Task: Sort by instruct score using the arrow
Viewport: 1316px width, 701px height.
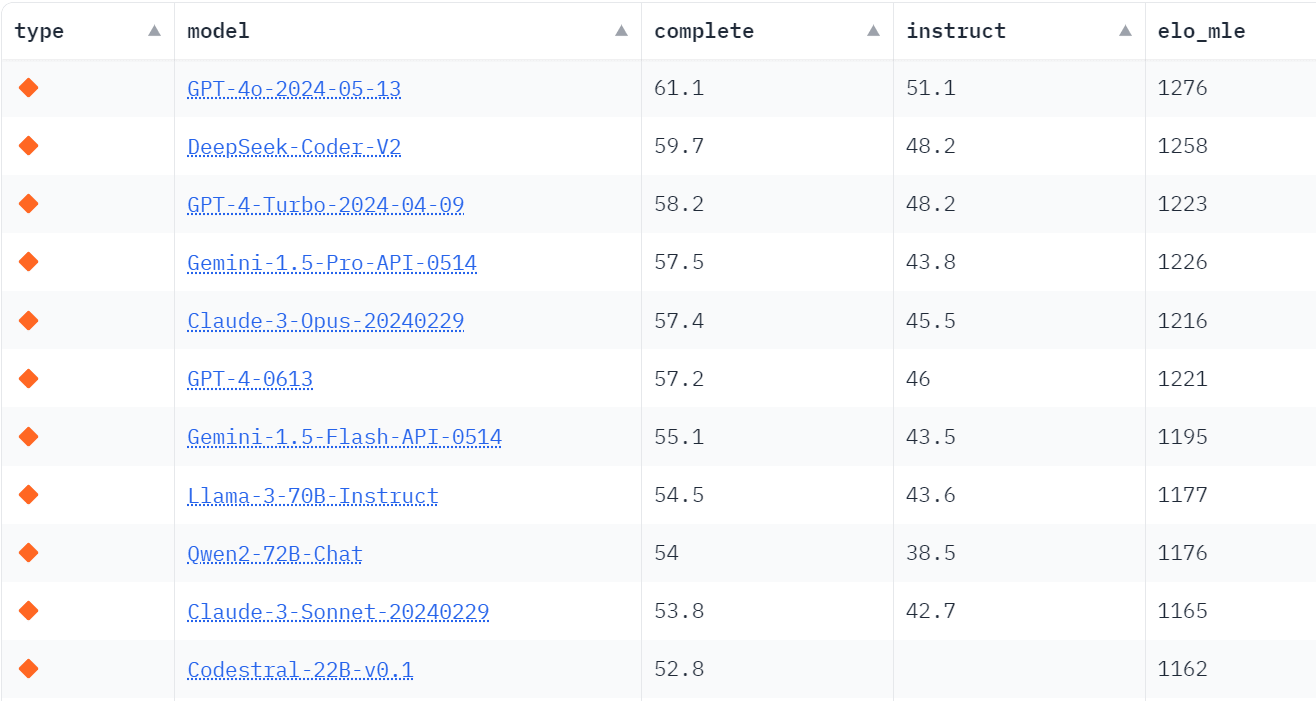Action: pyautogui.click(x=1125, y=31)
